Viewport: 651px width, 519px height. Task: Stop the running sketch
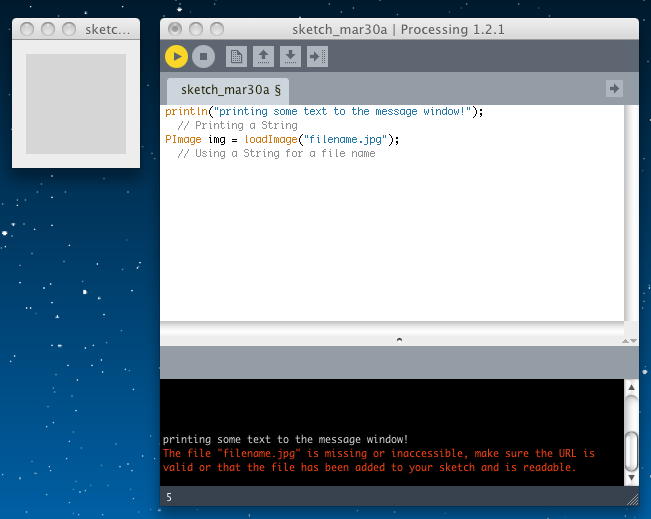[203, 57]
